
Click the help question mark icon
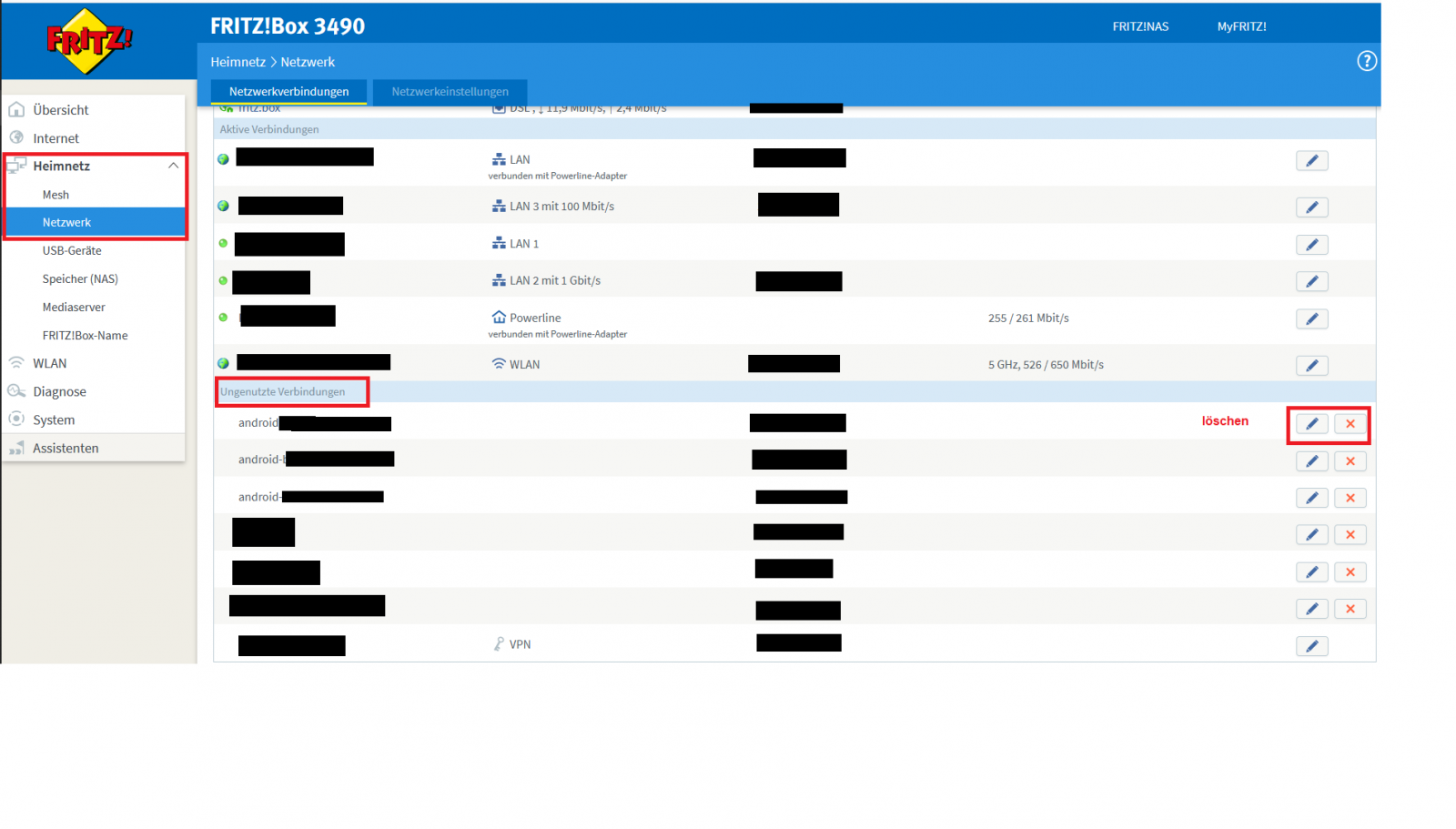pyautogui.click(x=1366, y=61)
